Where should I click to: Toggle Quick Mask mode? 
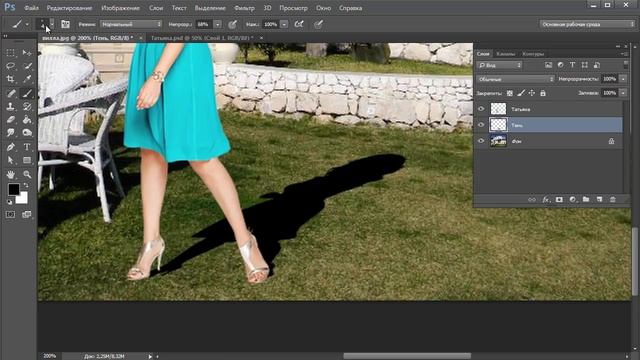coord(11,214)
